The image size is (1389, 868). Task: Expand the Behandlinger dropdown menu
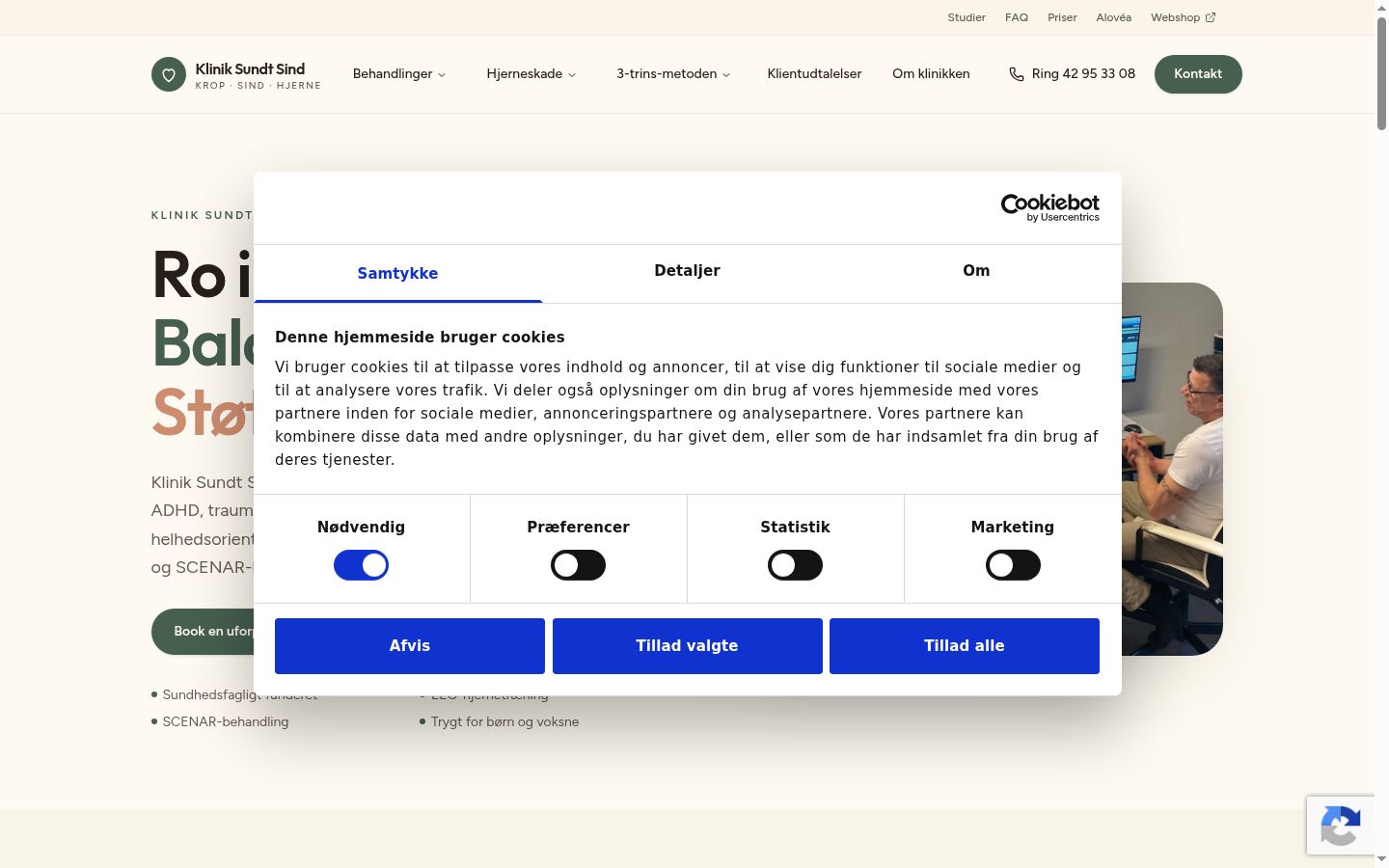click(x=399, y=74)
